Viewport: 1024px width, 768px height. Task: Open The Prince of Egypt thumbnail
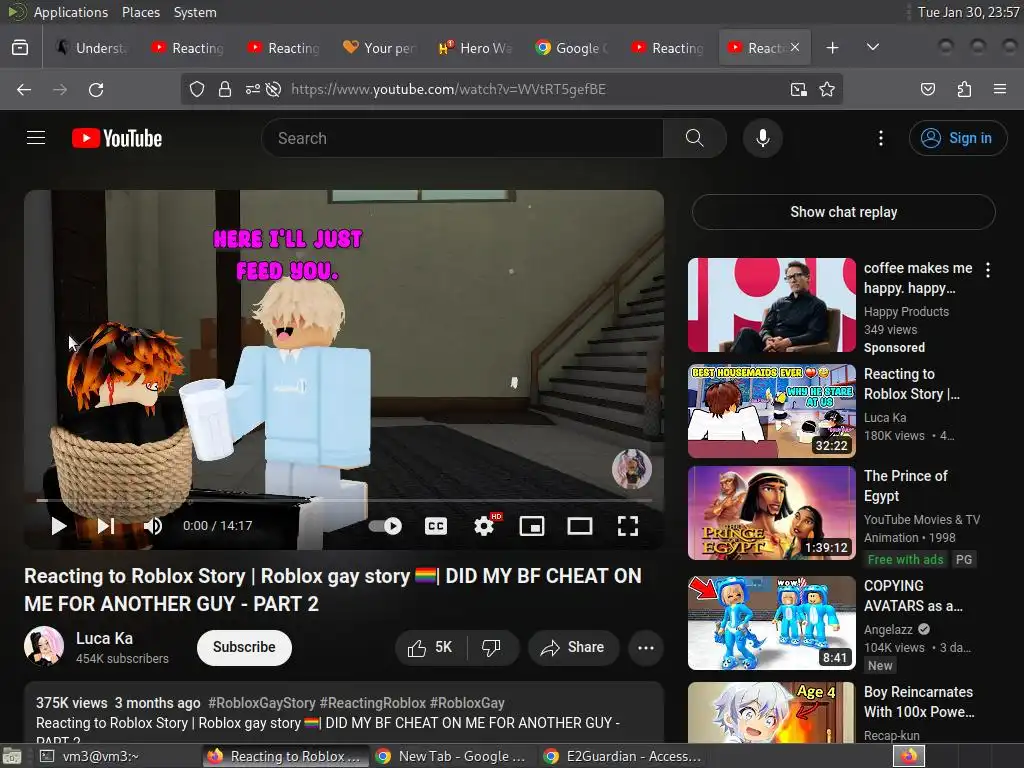(771, 513)
